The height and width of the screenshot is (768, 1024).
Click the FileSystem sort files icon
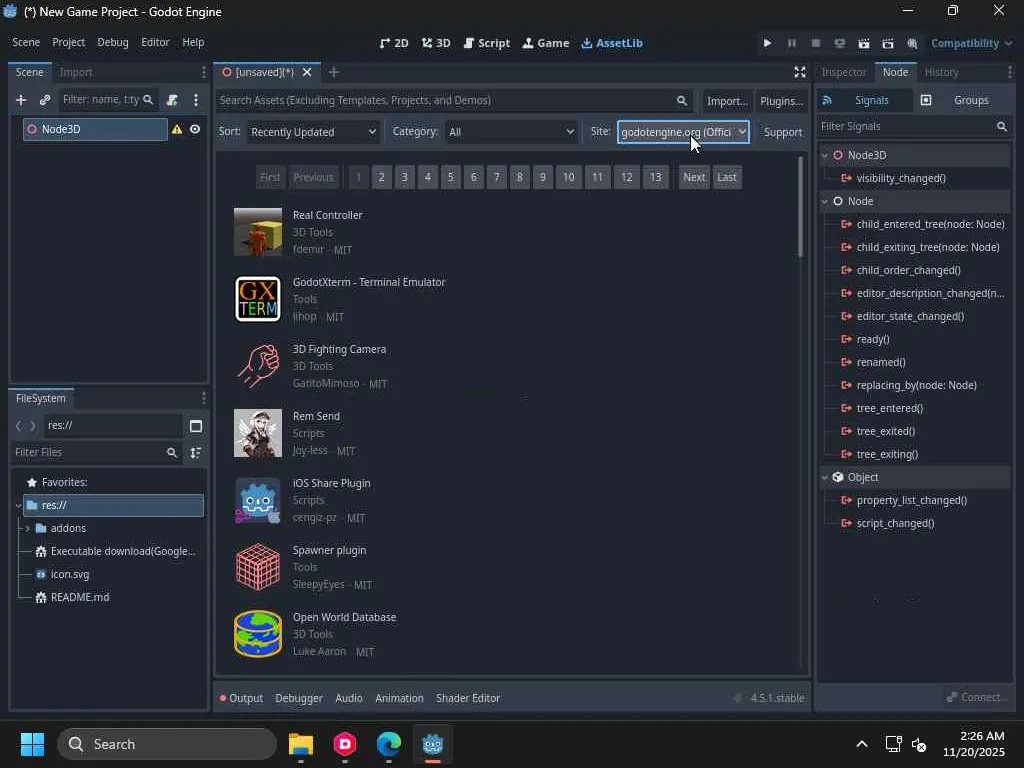coord(195,453)
